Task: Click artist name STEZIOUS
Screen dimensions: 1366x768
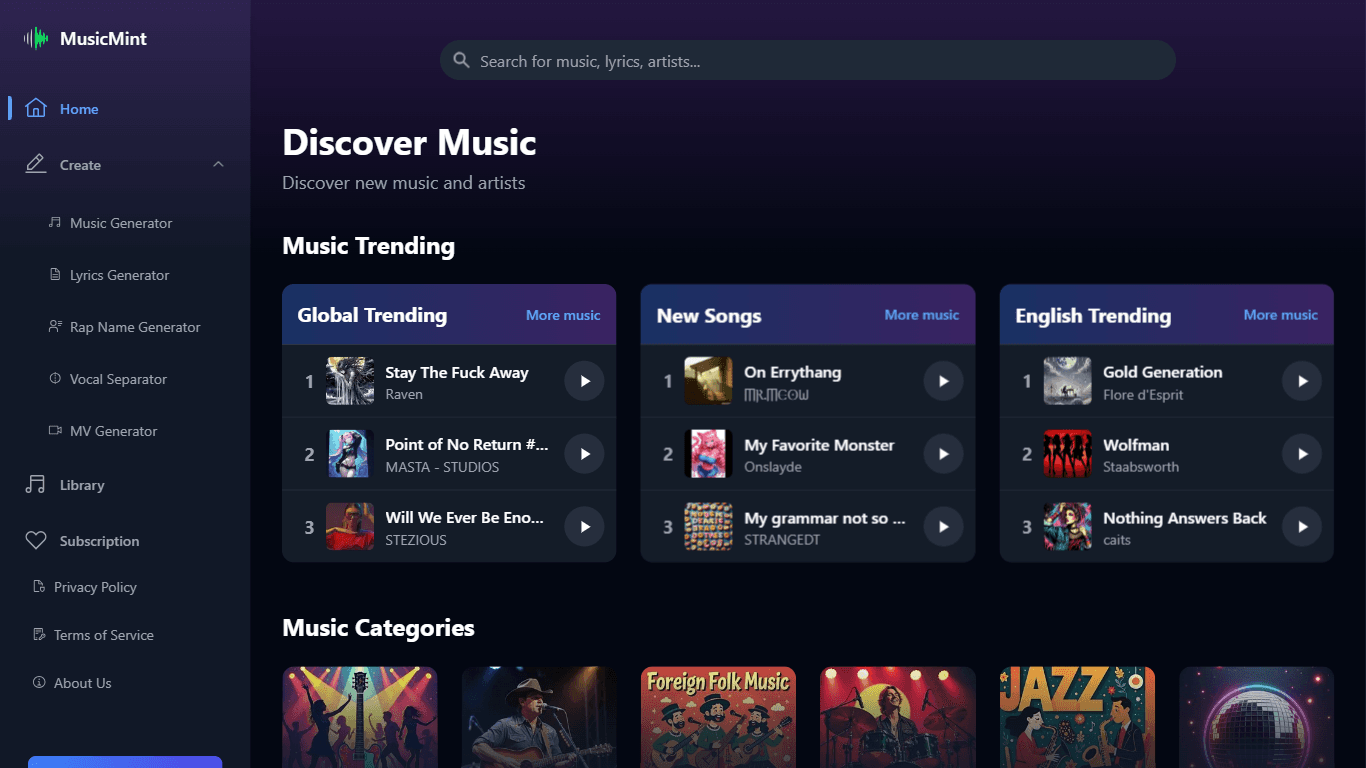Action: 416,540
